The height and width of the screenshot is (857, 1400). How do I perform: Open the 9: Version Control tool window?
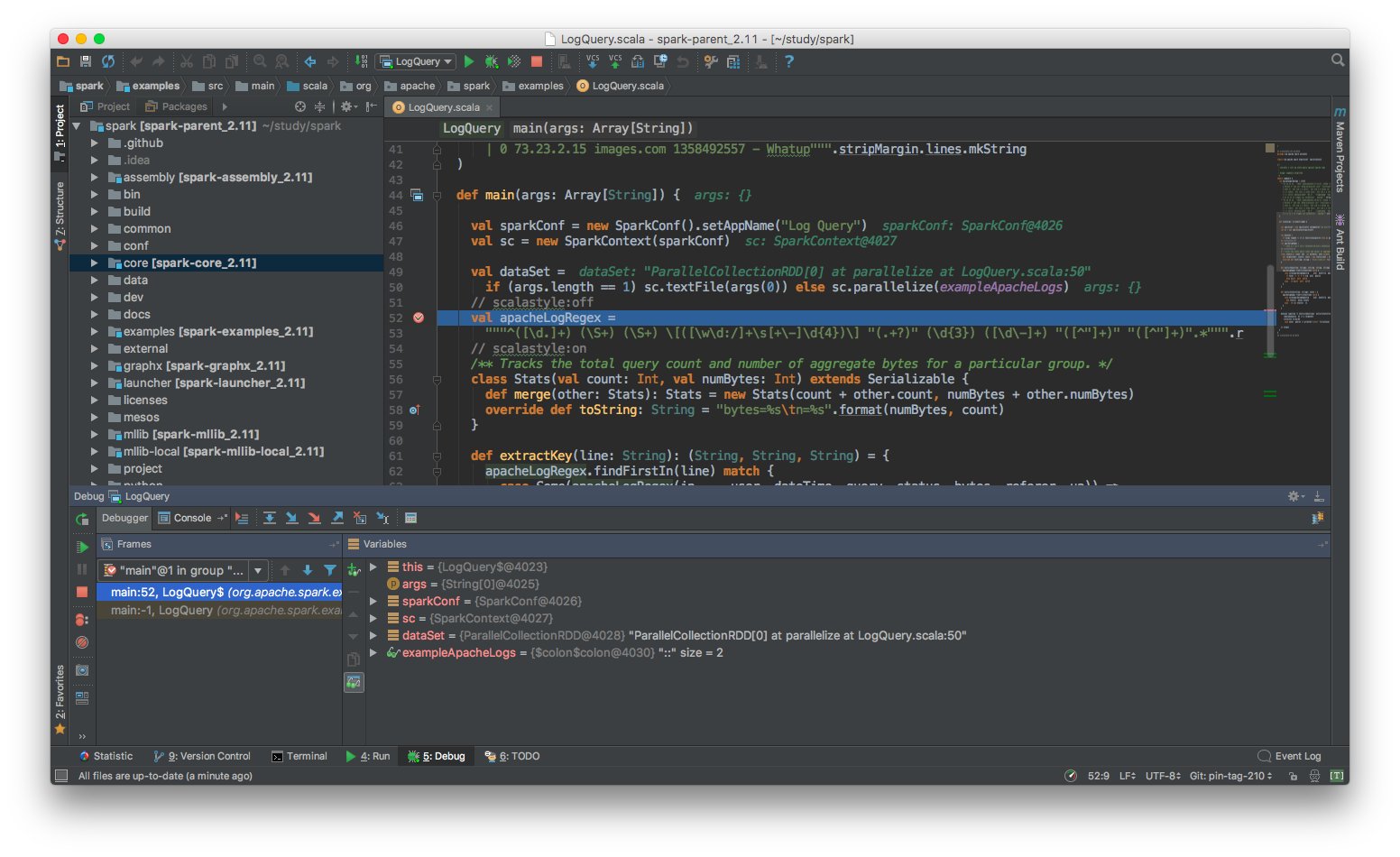coord(202,756)
